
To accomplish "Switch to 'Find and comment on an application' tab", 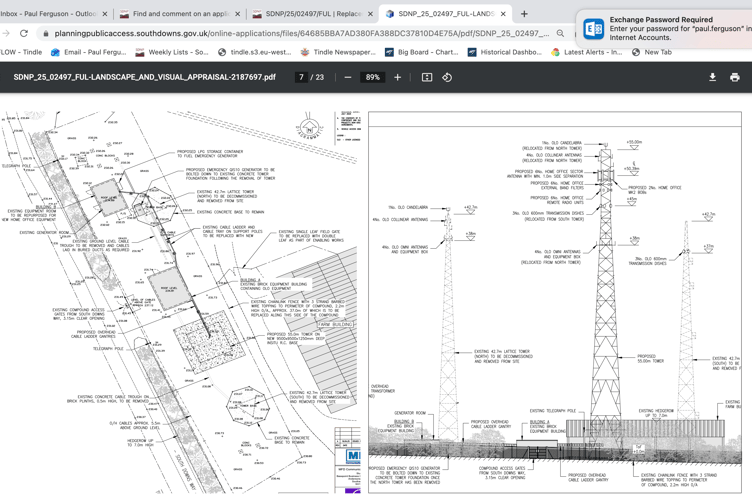I will coord(175,14).
